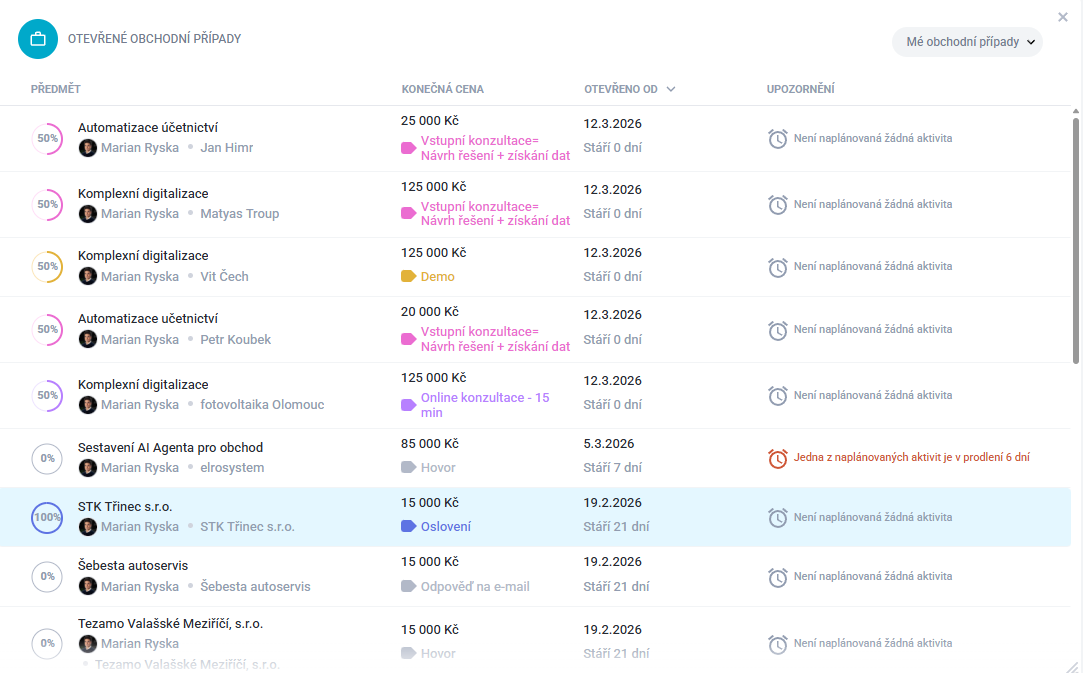Image resolution: width=1083 pixels, height=673 pixels.
Task: Click the 100% progress circle for STK Třinec
Action: click(47, 517)
